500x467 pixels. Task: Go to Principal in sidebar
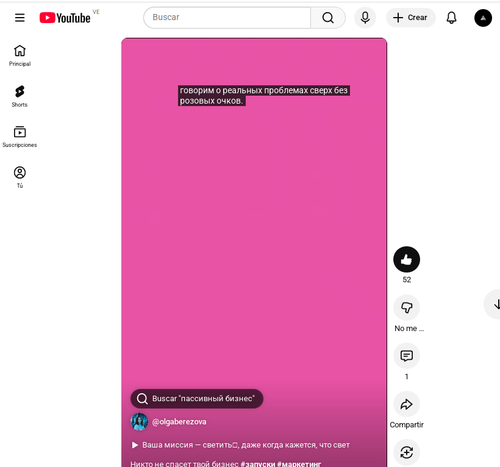20,56
